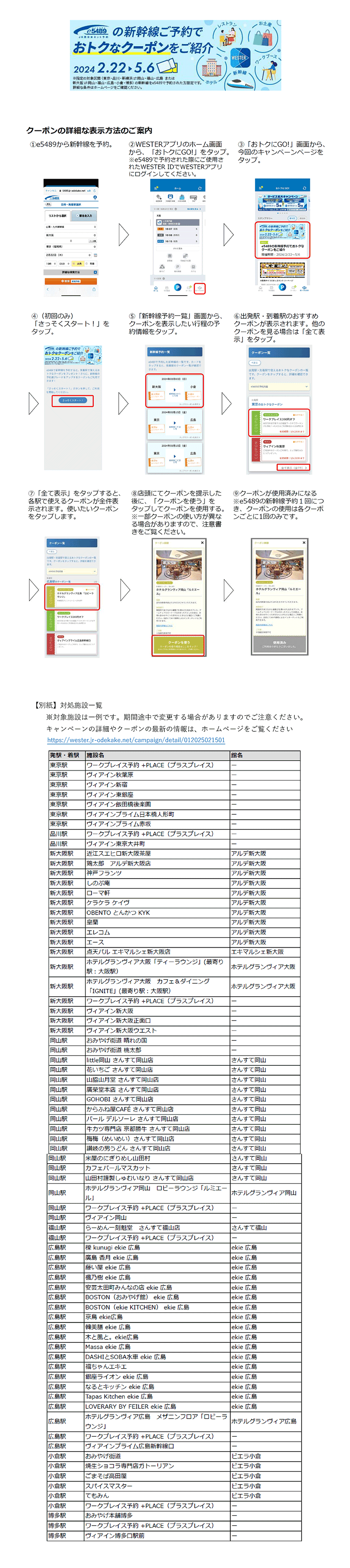Select the エレコム facility cell
The height and width of the screenshot is (1568, 350).
(157, 932)
